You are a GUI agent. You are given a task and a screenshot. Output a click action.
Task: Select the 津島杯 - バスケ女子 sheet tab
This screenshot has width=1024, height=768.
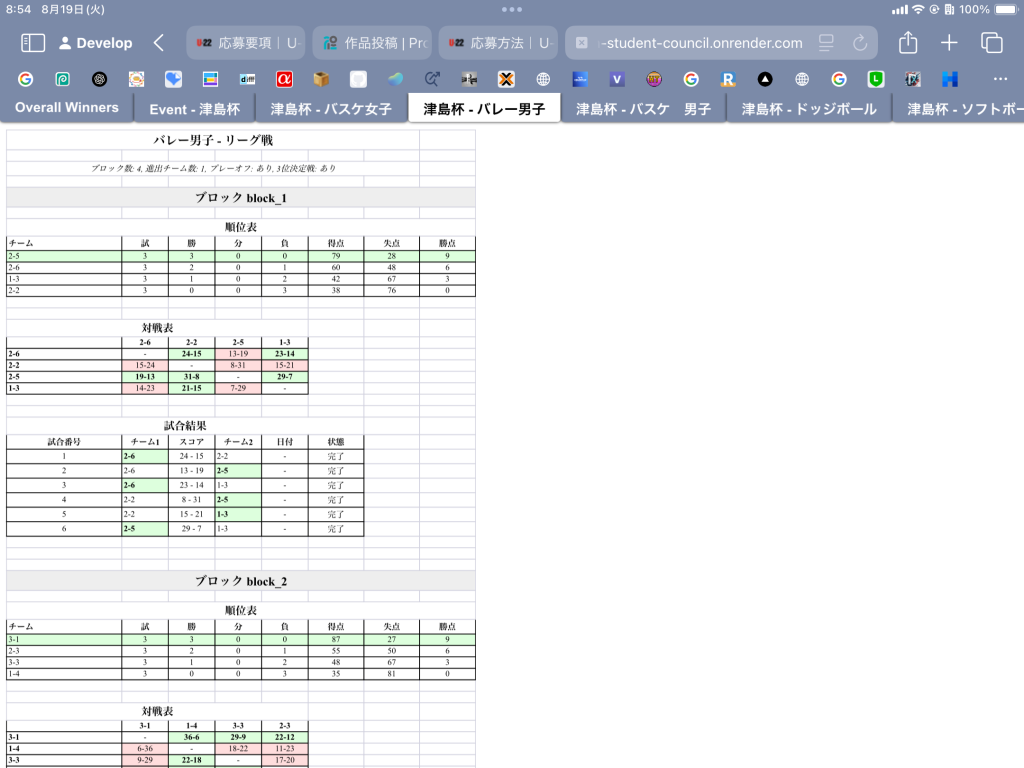pos(331,109)
